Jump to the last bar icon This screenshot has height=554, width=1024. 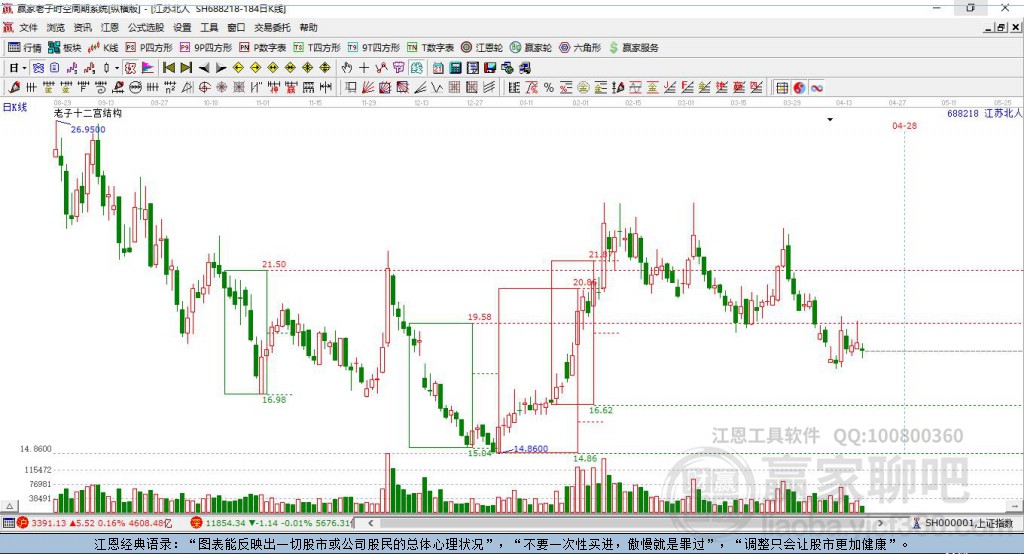pyautogui.click(x=186, y=68)
